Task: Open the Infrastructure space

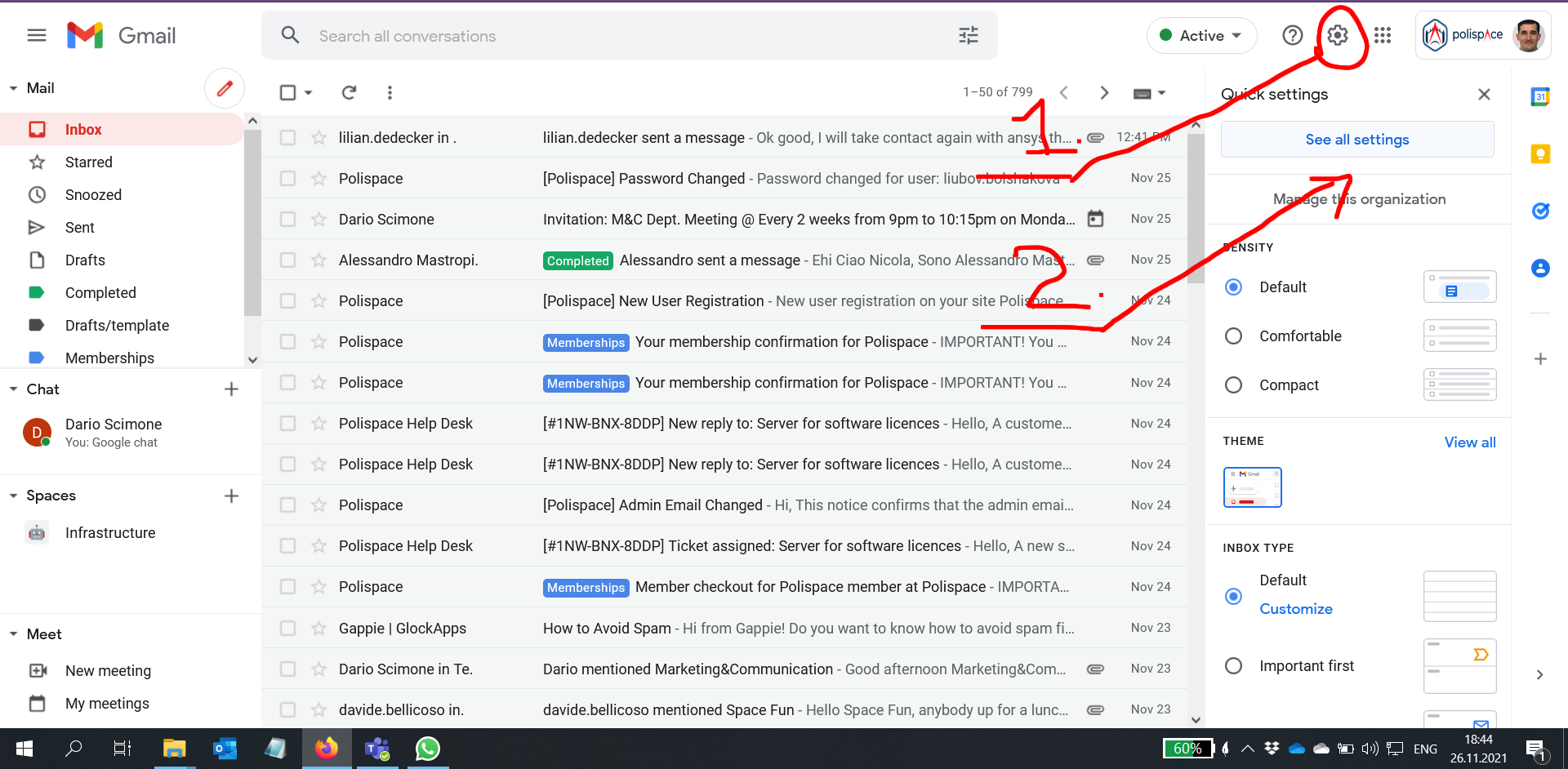Action: click(110, 532)
